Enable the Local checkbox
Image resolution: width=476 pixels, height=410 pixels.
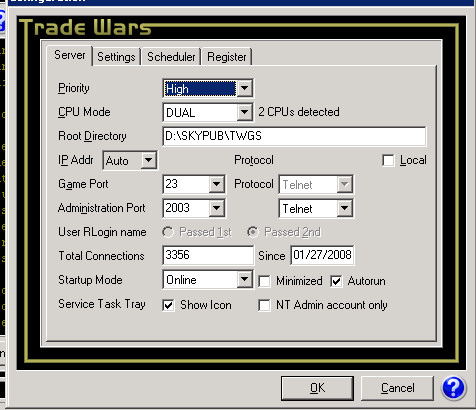pyautogui.click(x=388, y=160)
